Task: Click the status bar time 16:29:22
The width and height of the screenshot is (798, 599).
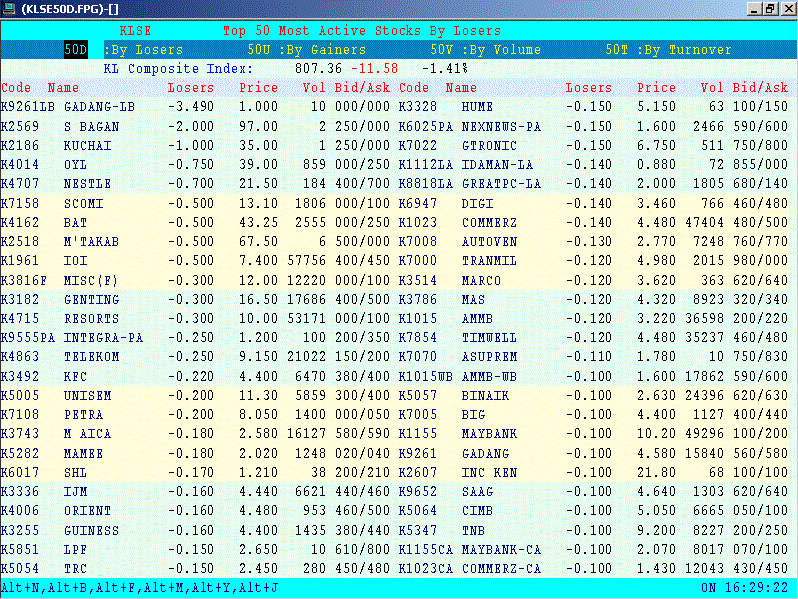Action: pyautogui.click(x=757, y=588)
